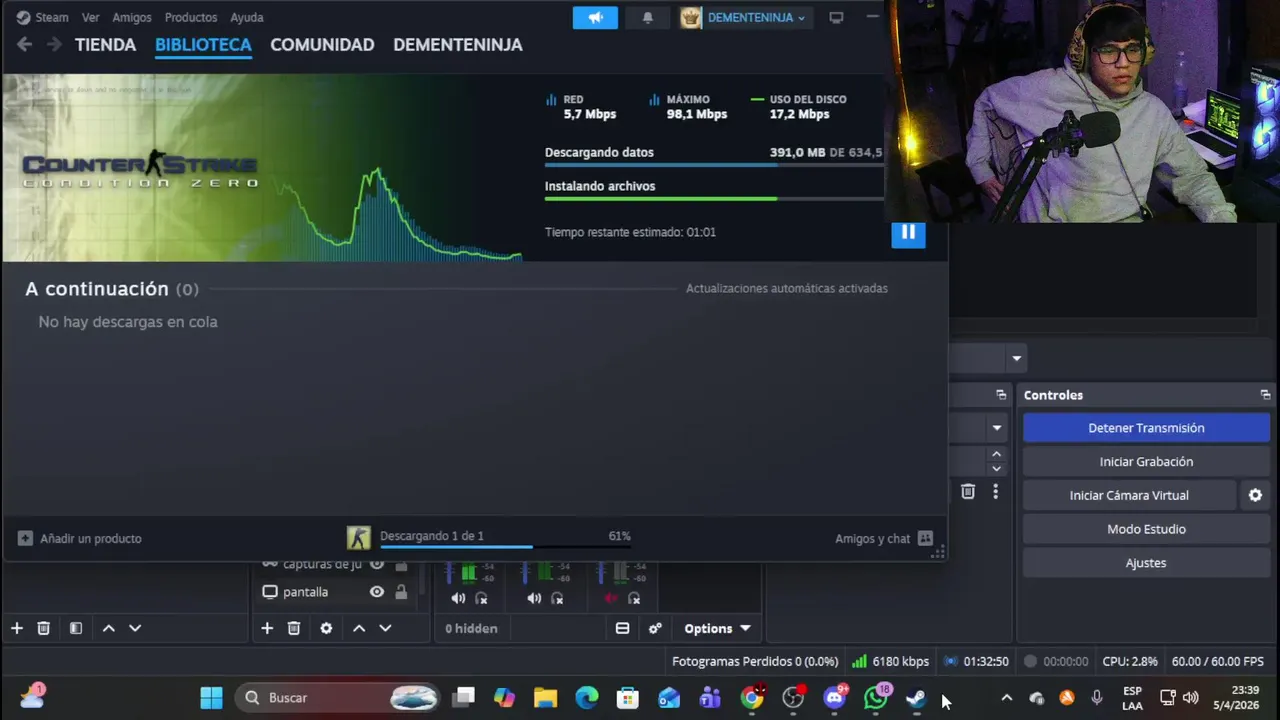Unmute third muted audio channel

(610, 598)
